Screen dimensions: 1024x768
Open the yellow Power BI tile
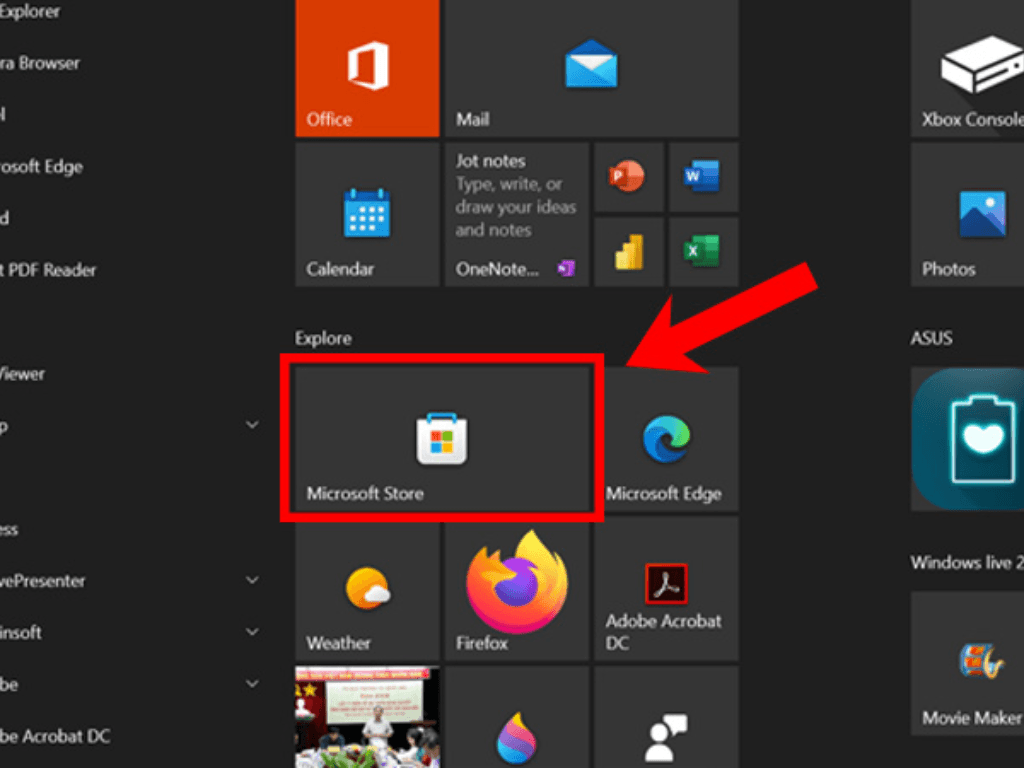629,251
